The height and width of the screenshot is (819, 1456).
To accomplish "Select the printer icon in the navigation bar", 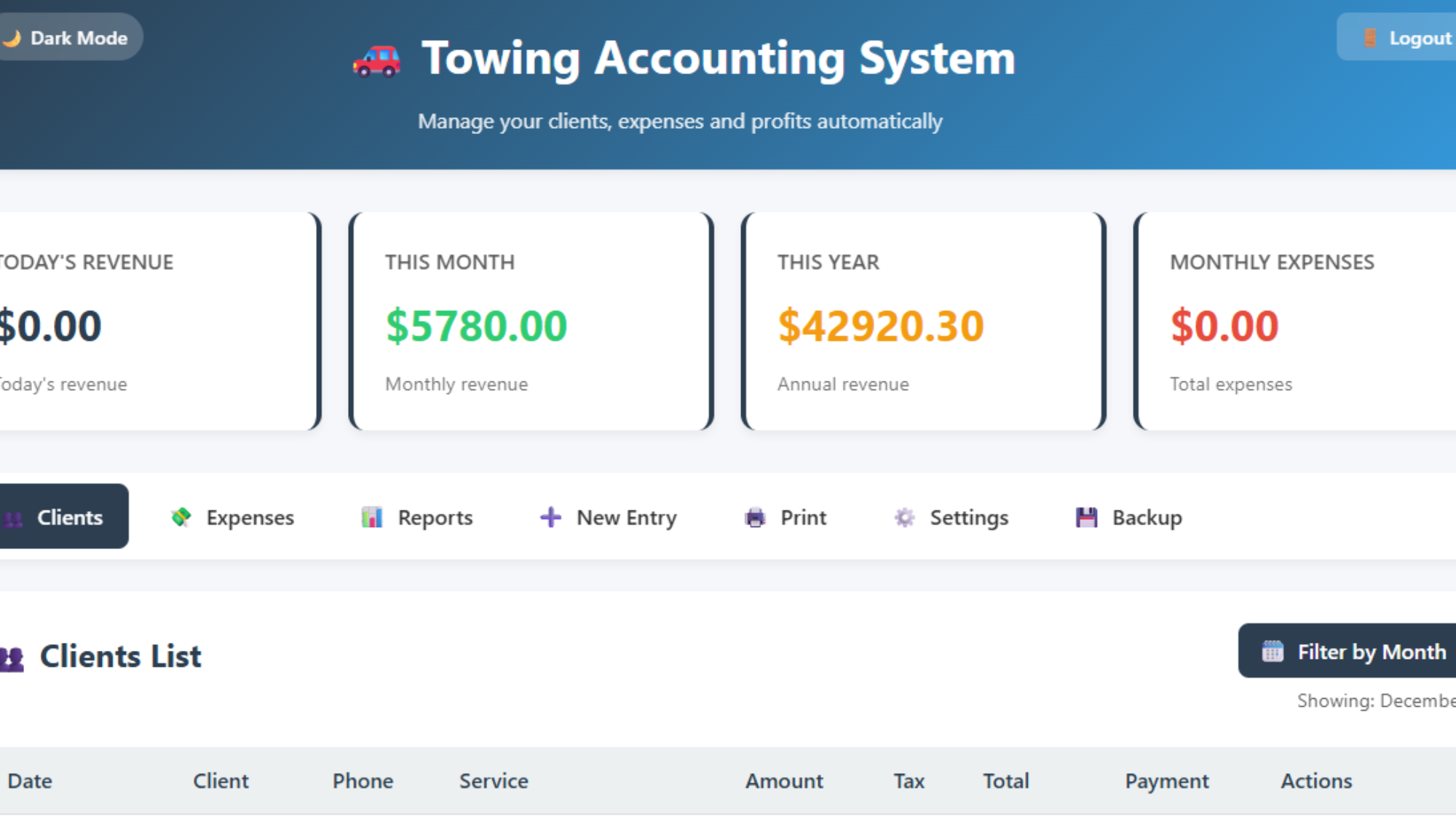I will (756, 517).
